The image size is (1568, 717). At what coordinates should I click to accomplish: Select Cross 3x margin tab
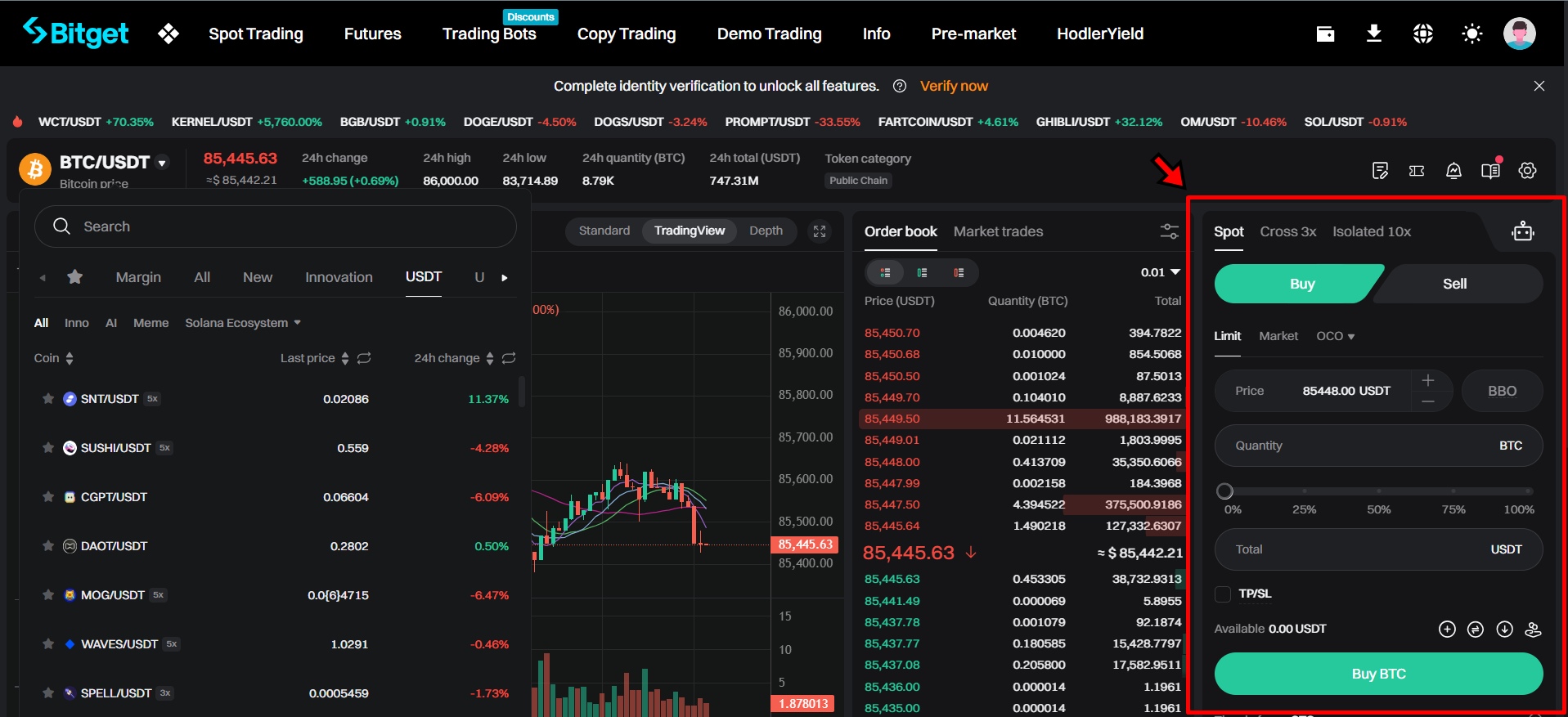pyautogui.click(x=1288, y=231)
